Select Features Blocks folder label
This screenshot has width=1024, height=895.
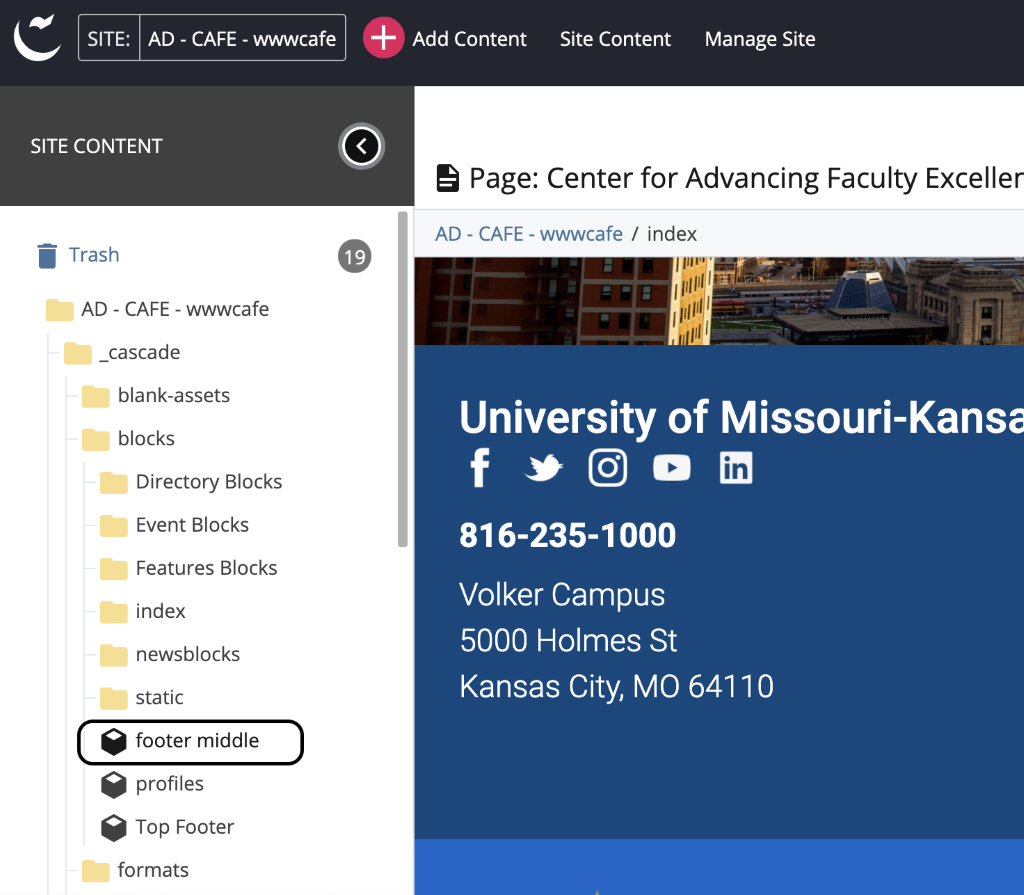click(x=206, y=568)
